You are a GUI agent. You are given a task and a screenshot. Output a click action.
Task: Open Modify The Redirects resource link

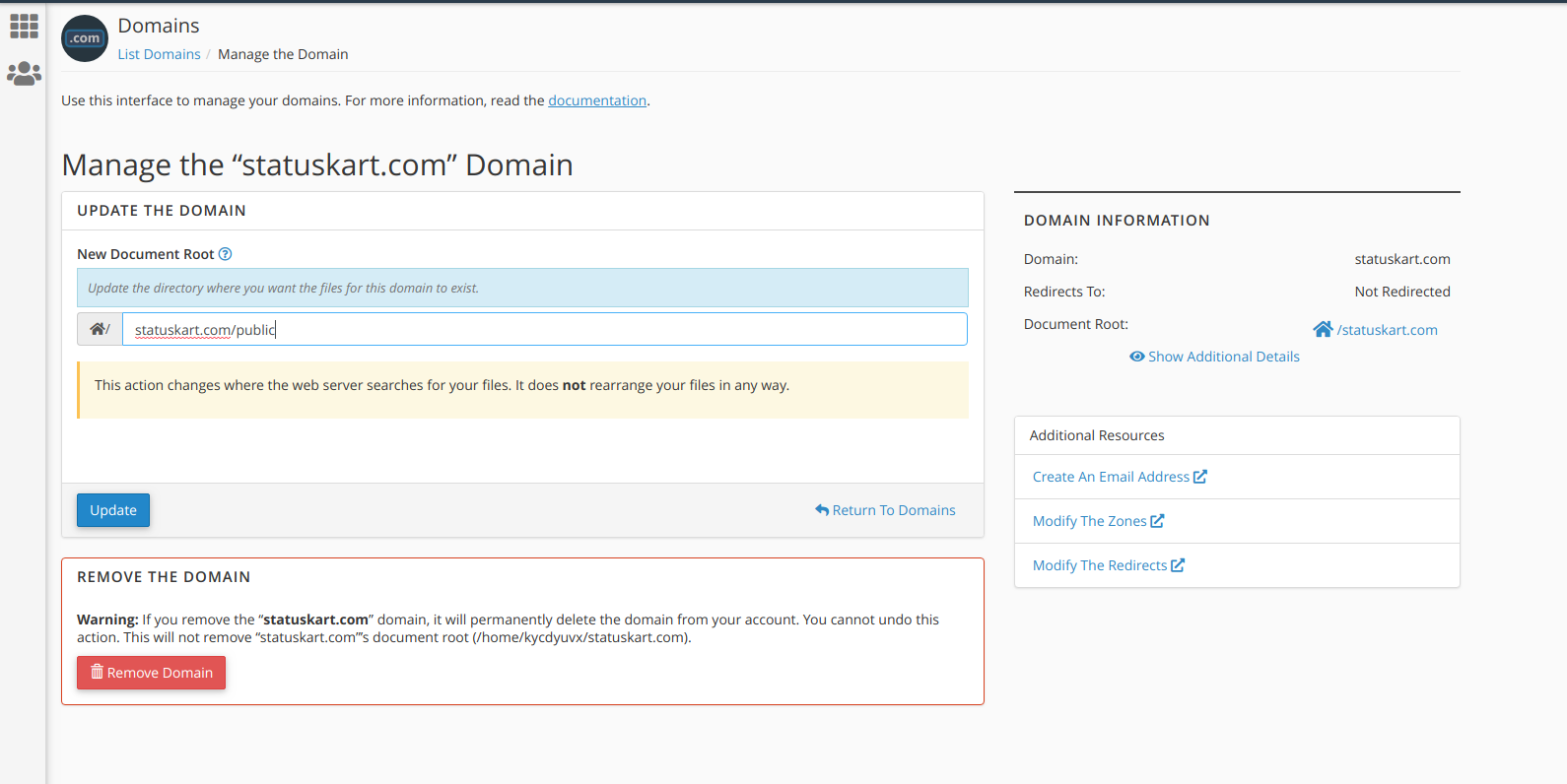tap(1099, 565)
